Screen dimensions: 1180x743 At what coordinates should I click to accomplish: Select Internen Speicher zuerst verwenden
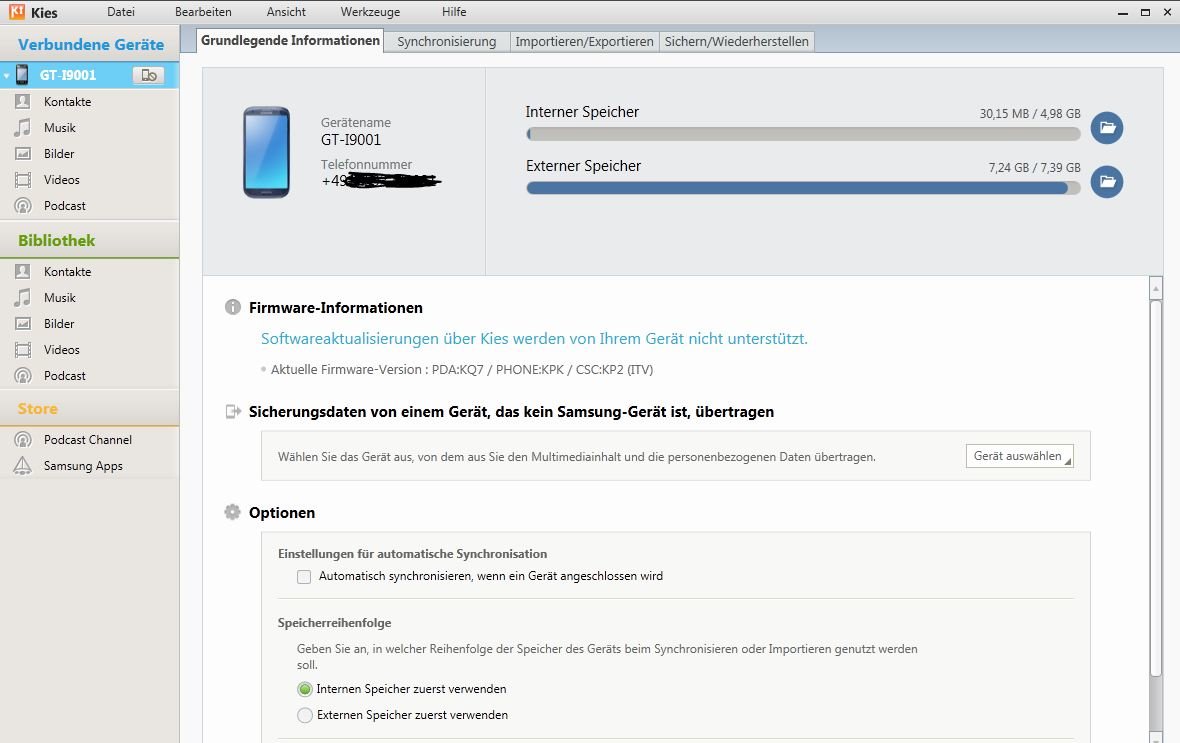click(304, 689)
